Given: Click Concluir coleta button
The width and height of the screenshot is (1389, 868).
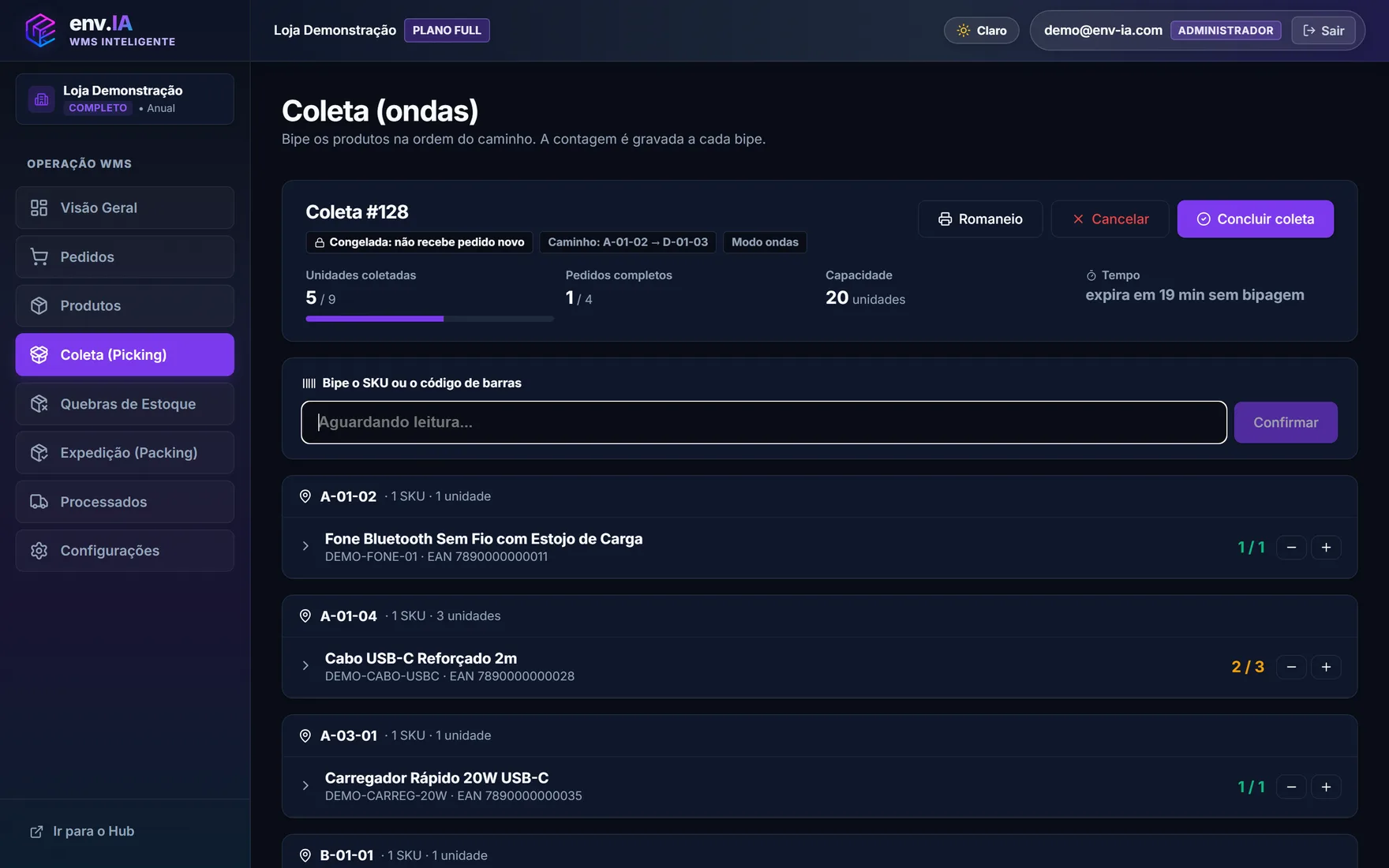Looking at the screenshot, I should tap(1255, 219).
